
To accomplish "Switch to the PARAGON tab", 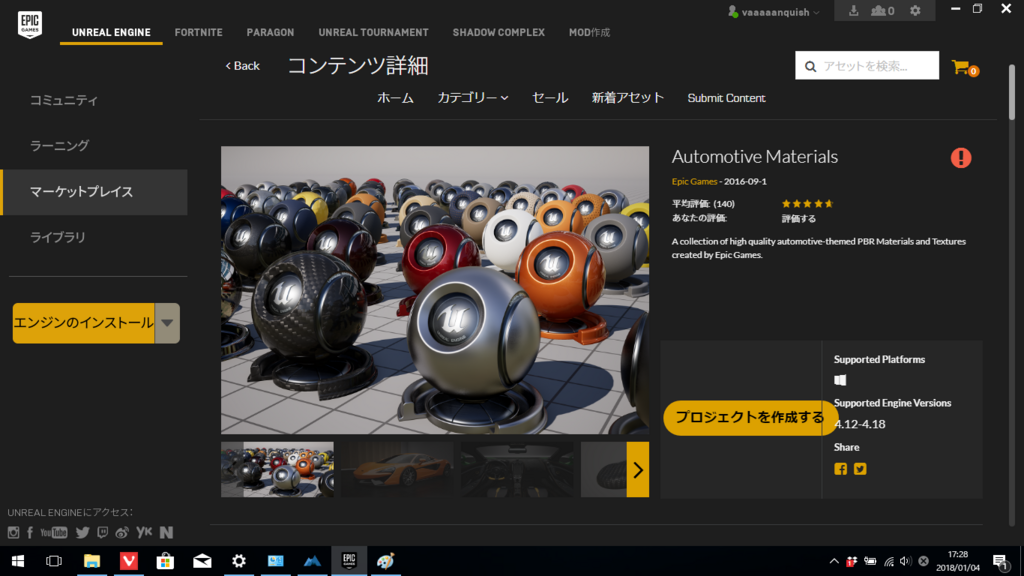I will pos(270,32).
